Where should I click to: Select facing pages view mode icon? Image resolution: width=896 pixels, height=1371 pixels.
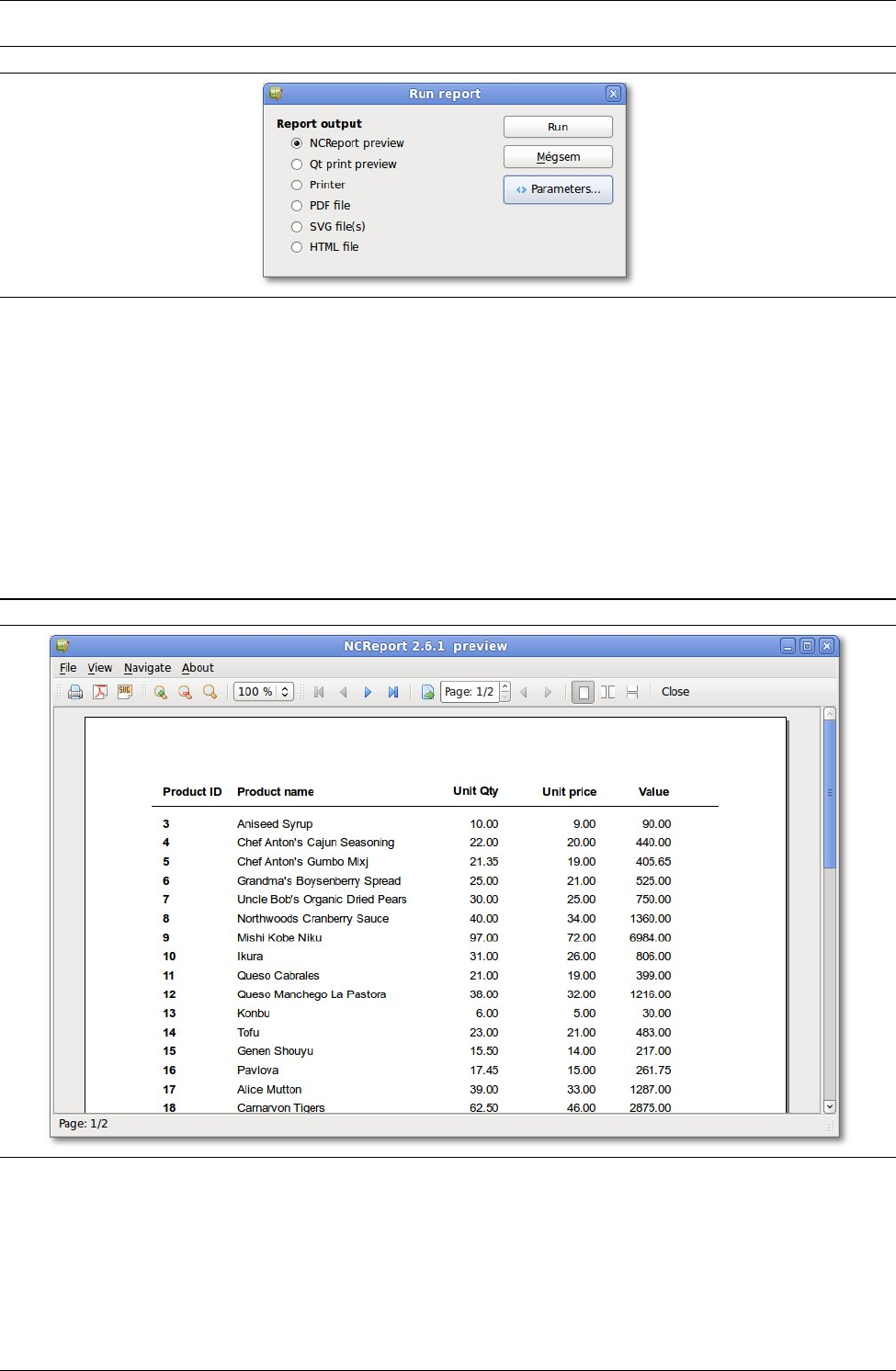tap(607, 692)
